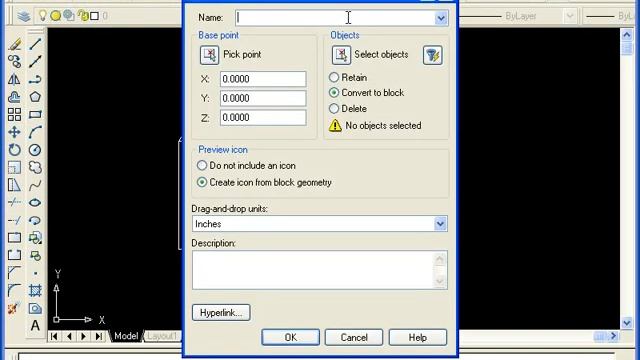Select the Arc tool

35,132
